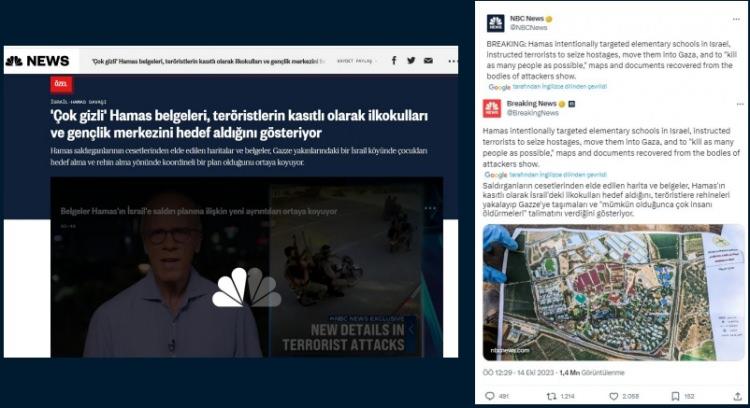The height and width of the screenshot is (408, 750).
Task: Open Breaking News profile avatar
Action: 492,109
